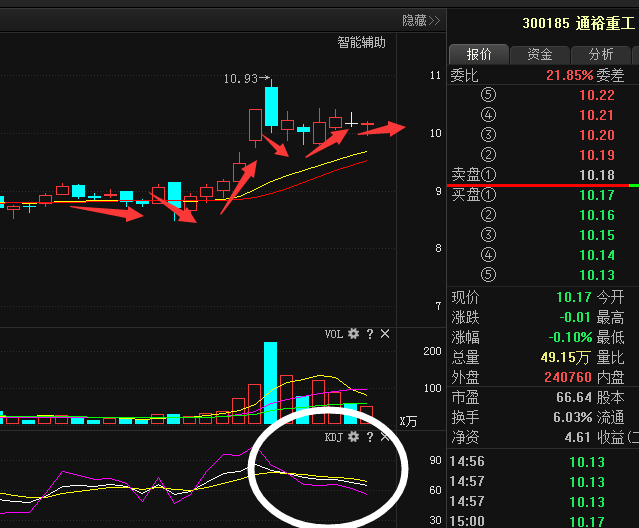Select the tallest cyan volume bar
This screenshot has height=528, width=639.
coord(270,379)
